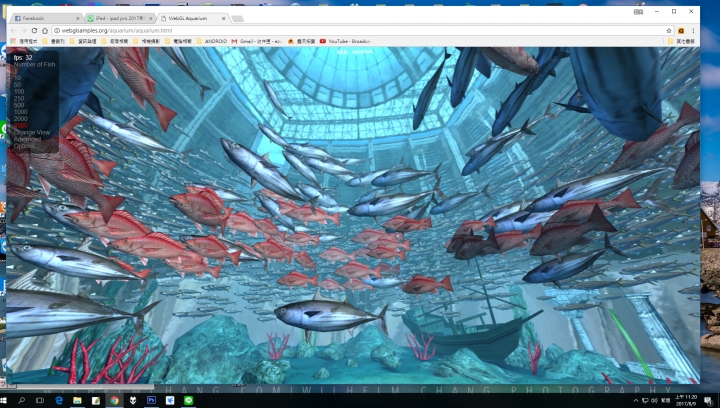Open the blue bird app in taskbar

(x=169, y=400)
